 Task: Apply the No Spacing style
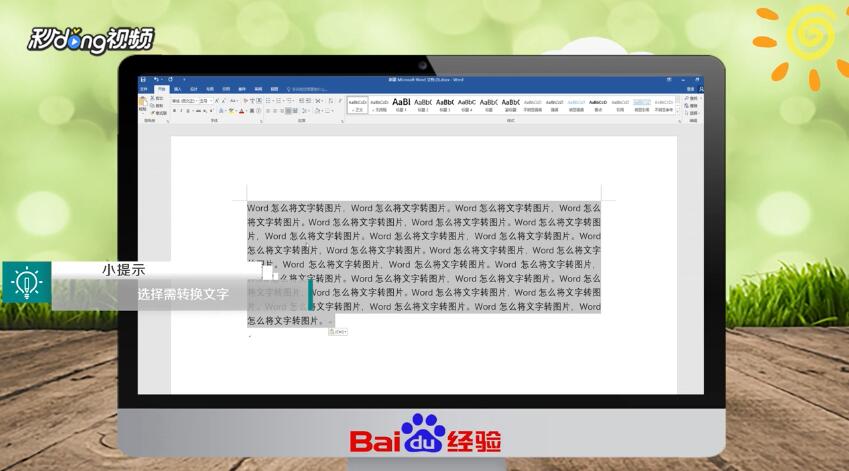[x=379, y=105]
